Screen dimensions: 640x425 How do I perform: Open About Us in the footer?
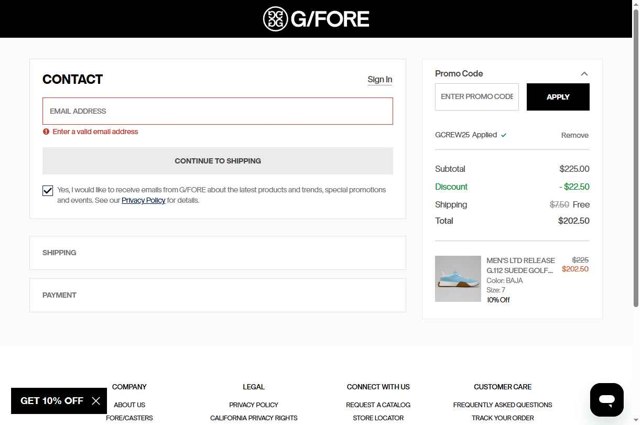point(129,405)
